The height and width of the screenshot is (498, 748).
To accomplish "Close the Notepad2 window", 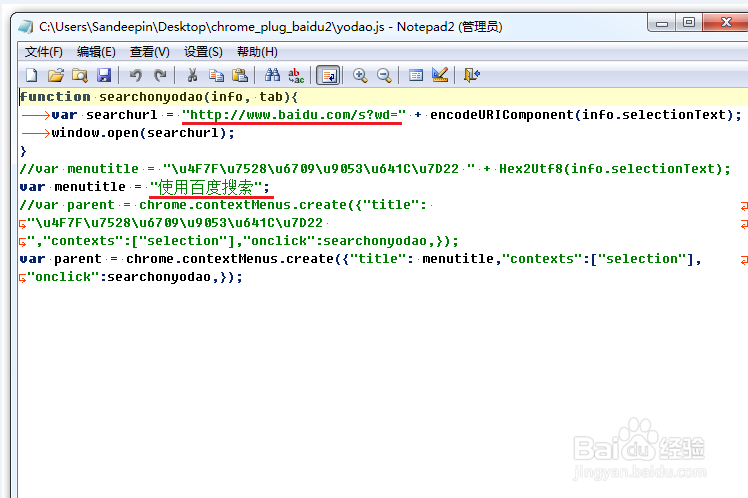I will pos(726,22).
